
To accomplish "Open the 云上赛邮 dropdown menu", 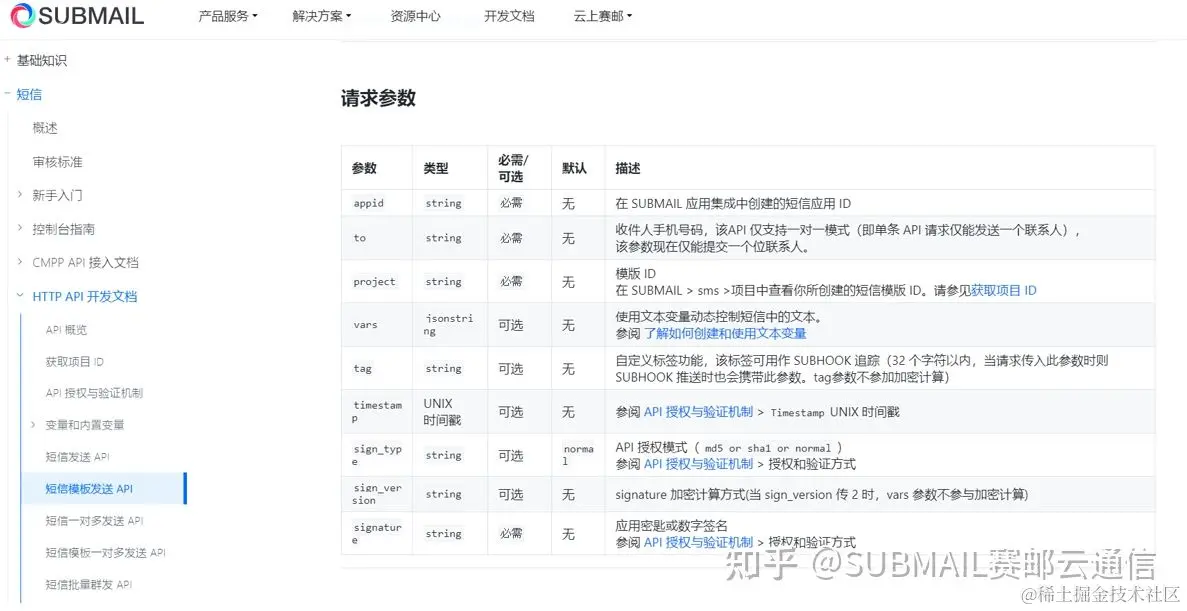I will [603, 16].
